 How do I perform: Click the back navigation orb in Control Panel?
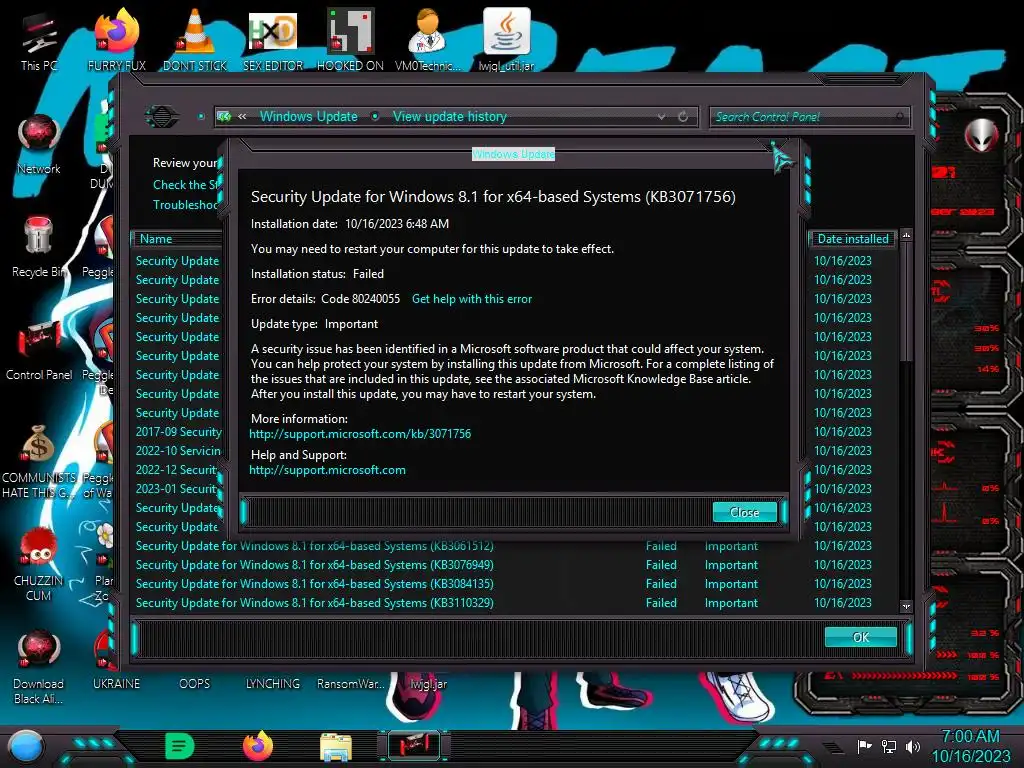[162, 117]
